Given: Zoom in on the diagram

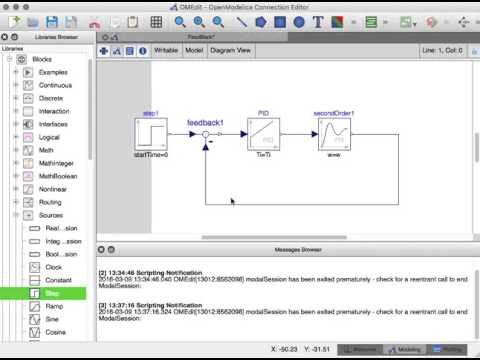Looking at the screenshot, I should pos(199,22).
